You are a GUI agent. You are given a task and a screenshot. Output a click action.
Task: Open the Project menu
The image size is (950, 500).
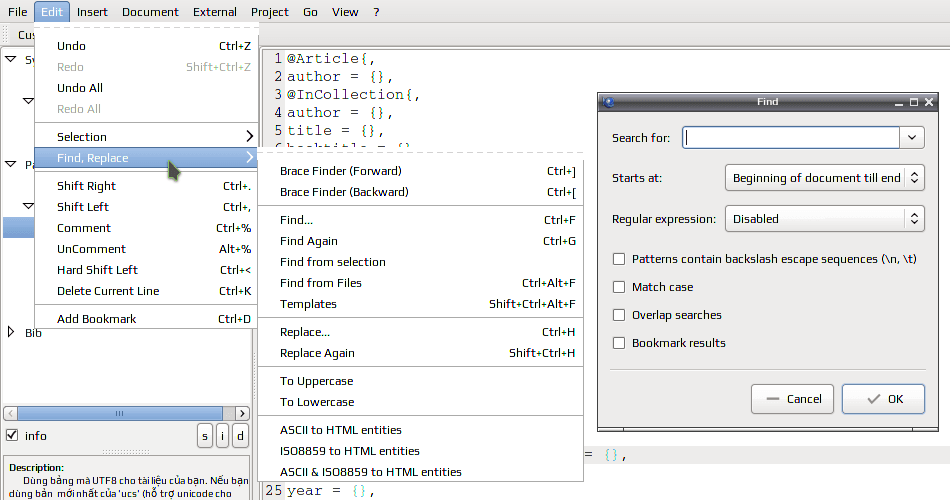(270, 12)
